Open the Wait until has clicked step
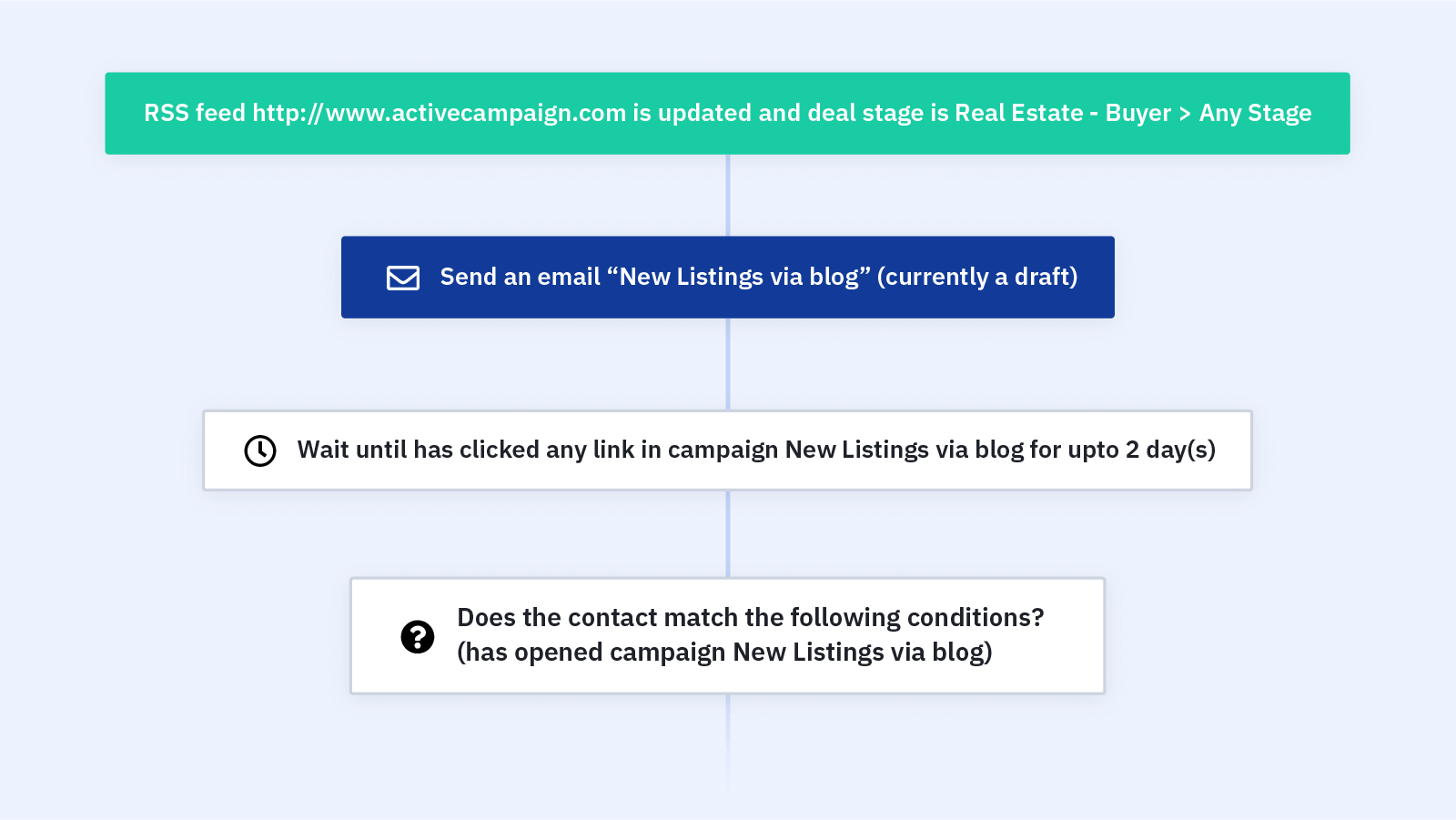 coord(727,450)
